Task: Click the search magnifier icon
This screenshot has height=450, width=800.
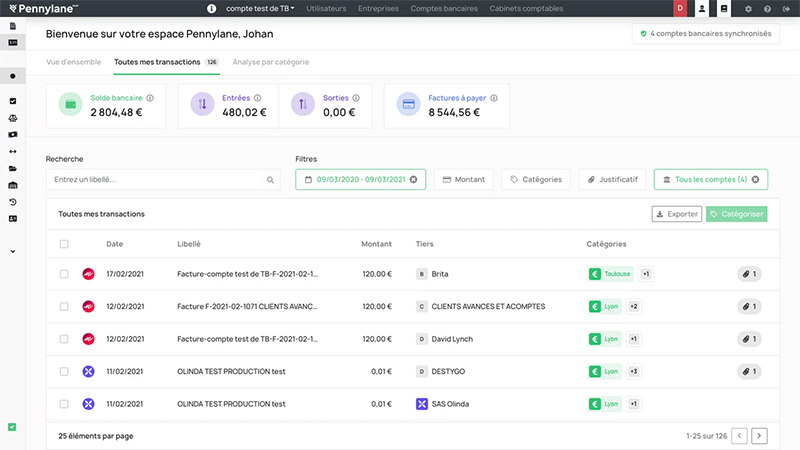Action: pos(270,180)
